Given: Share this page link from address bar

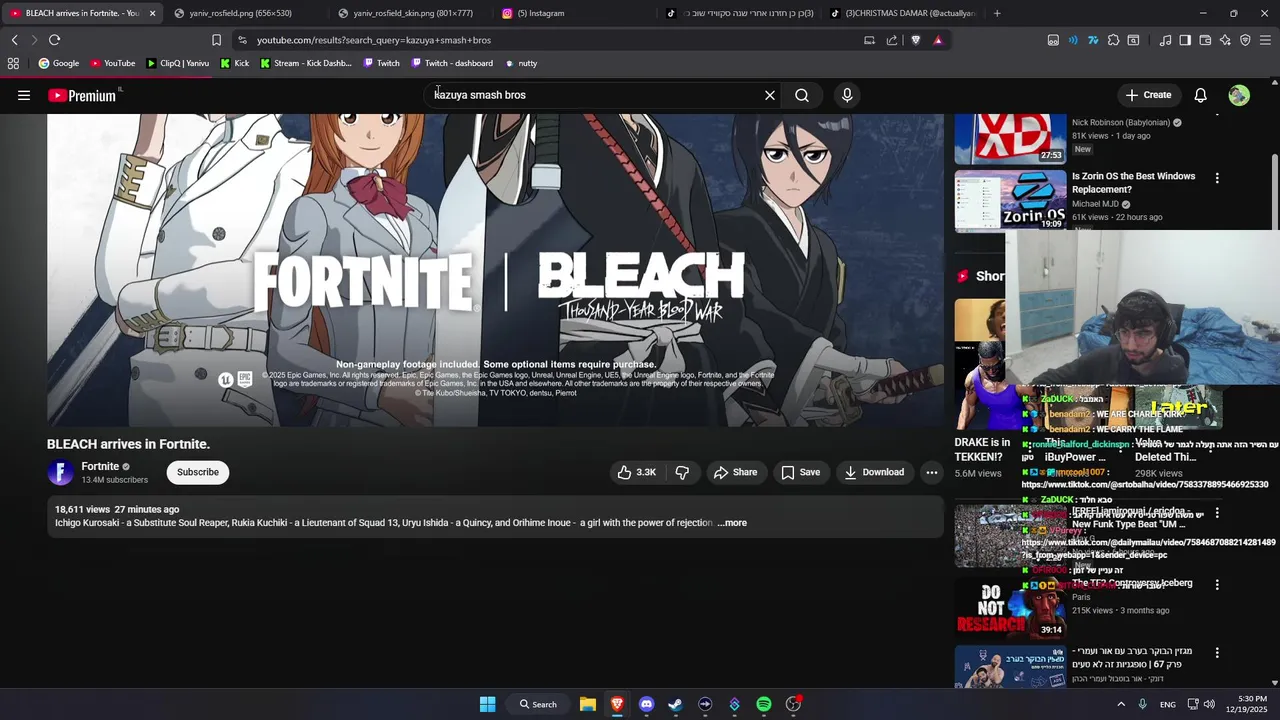Looking at the screenshot, I should pos(892,40).
